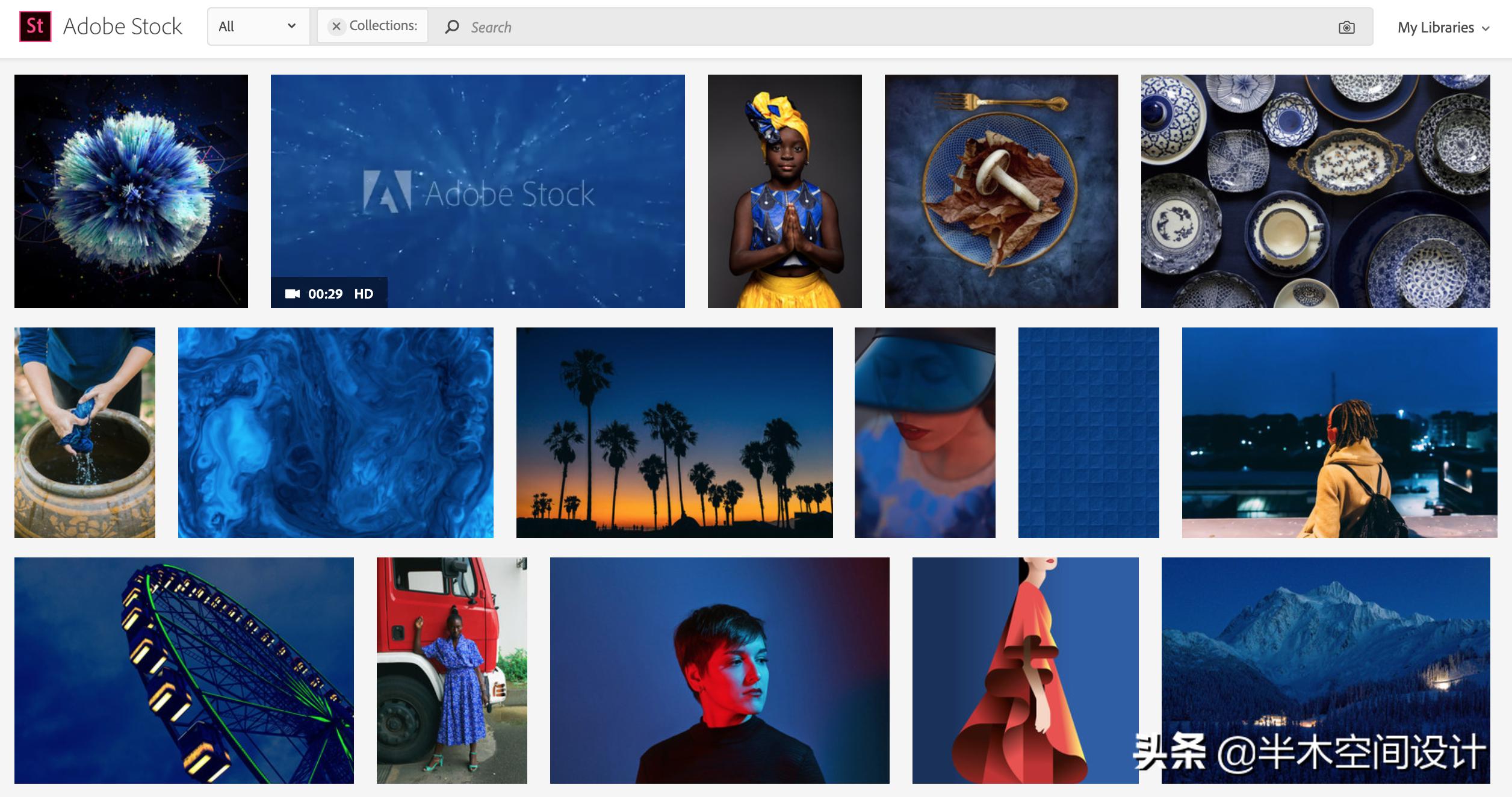
Task: Click into the Search text field
Action: click(x=843, y=27)
